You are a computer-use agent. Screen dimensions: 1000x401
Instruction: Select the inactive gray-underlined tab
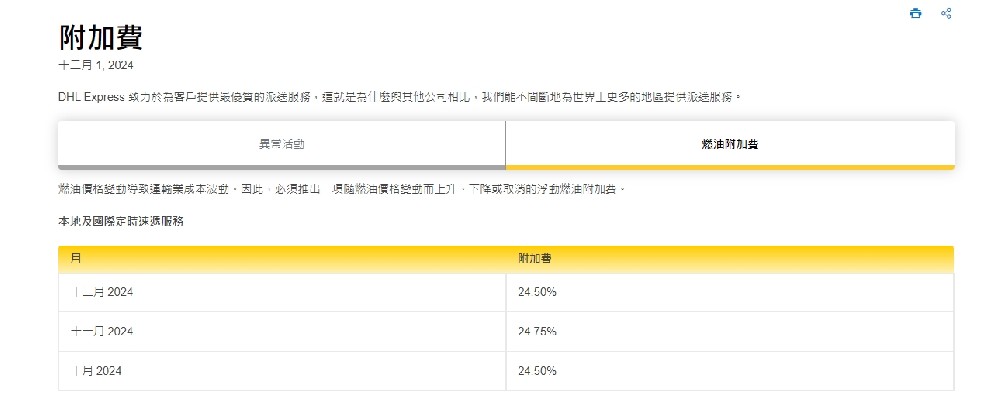(x=281, y=144)
